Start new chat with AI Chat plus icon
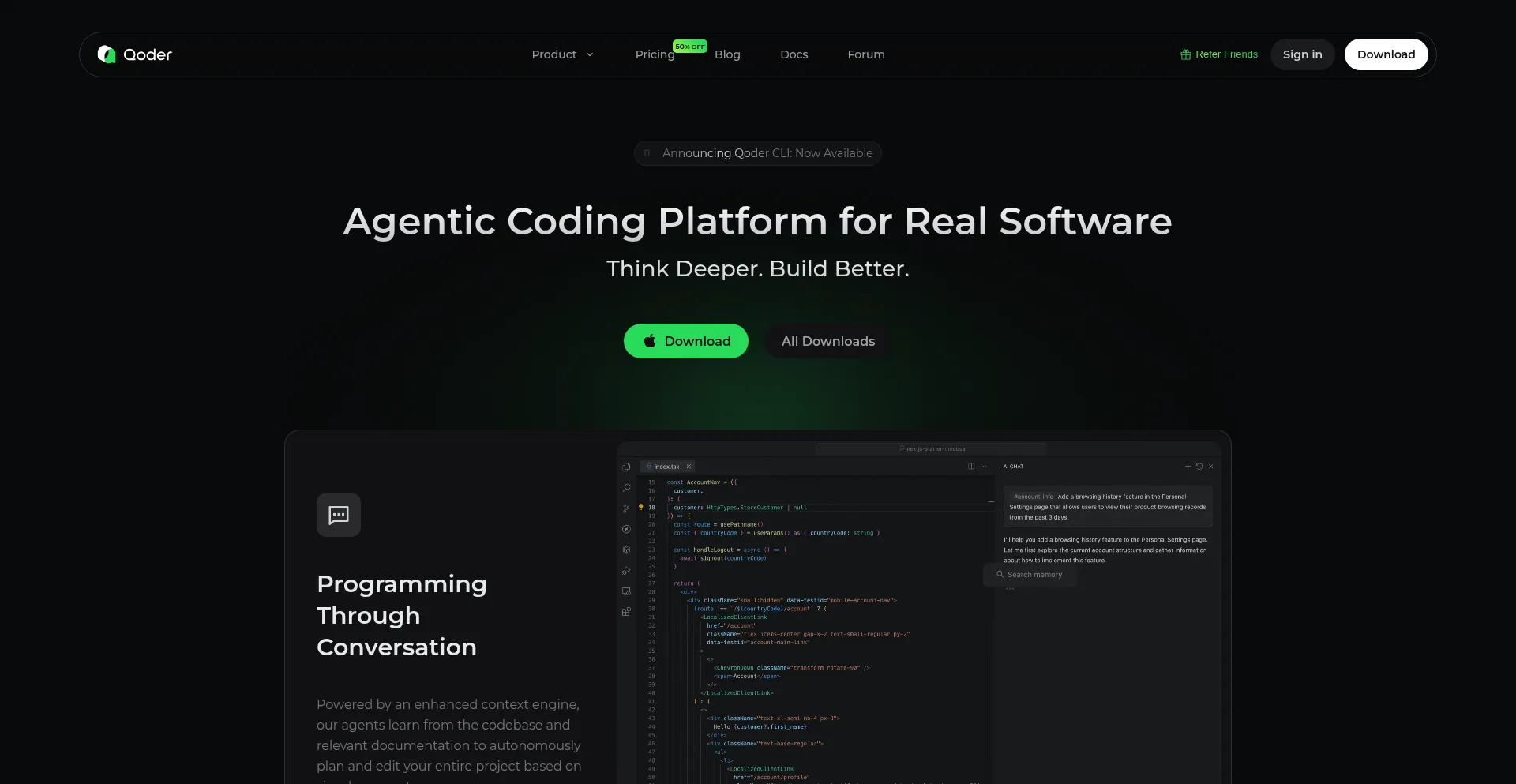 (x=1188, y=467)
